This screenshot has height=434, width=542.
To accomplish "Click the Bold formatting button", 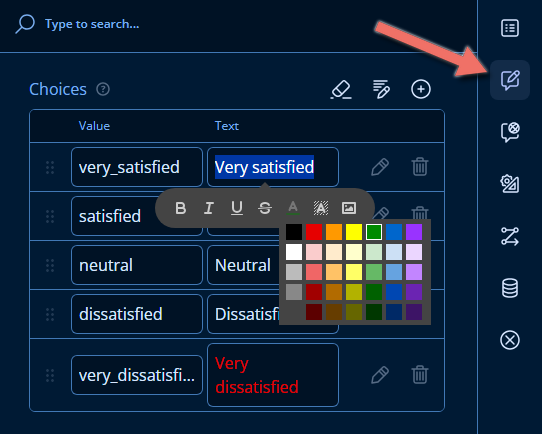I will point(180,208).
